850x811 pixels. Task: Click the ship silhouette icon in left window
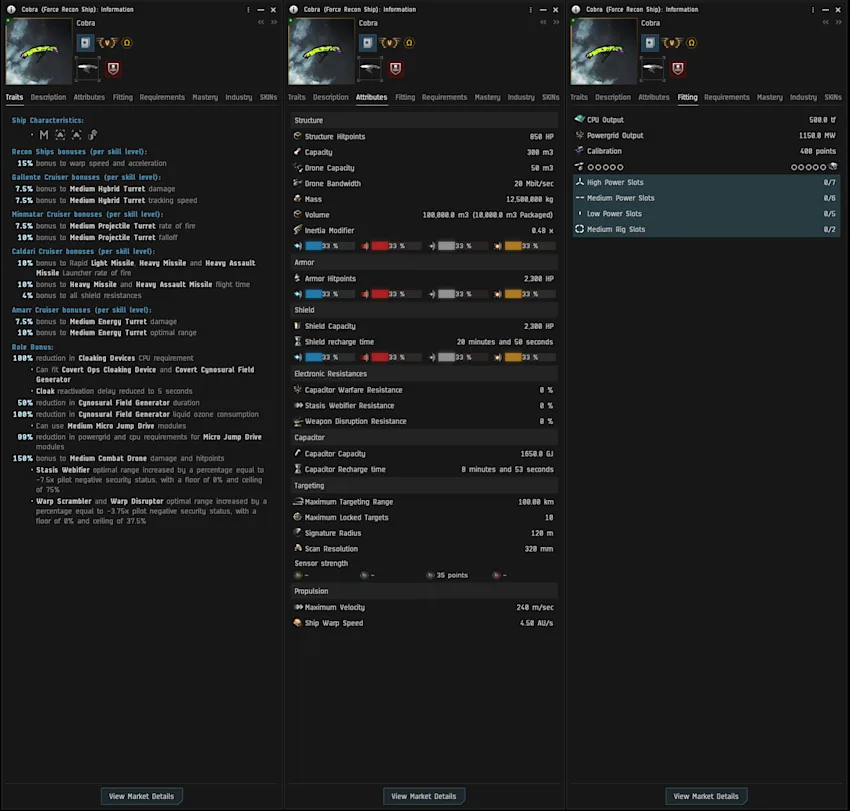point(87,68)
